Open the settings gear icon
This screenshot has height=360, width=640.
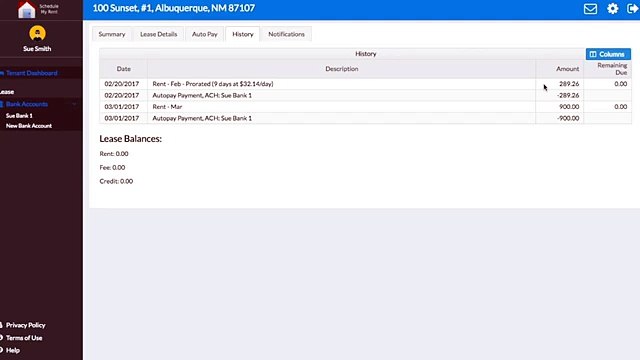tap(612, 9)
